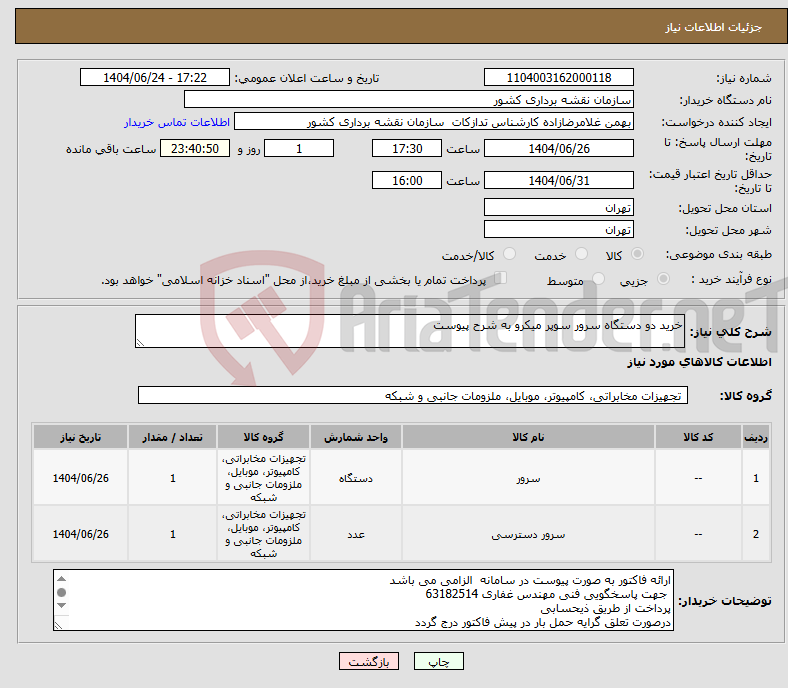The width and height of the screenshot is (788, 688).
Task: Select the کالا radio button
Action: coord(637,254)
